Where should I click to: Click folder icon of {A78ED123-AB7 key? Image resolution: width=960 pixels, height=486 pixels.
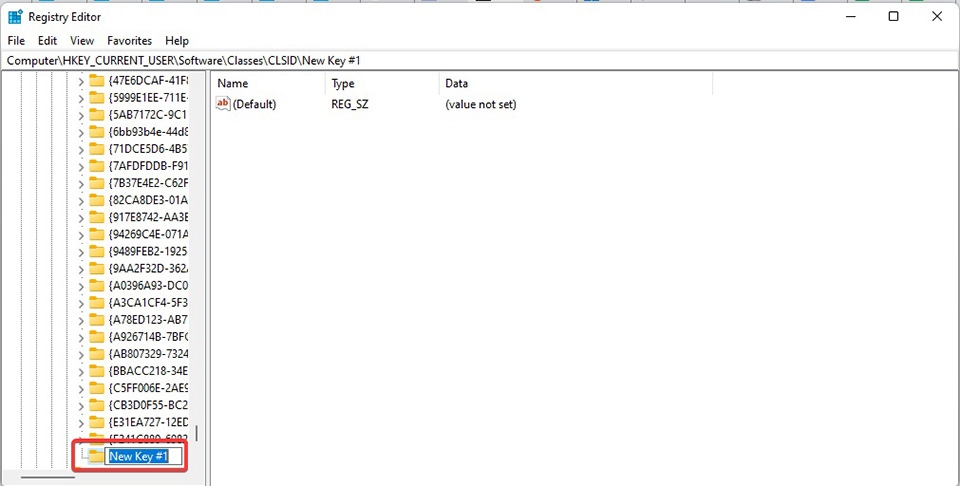point(96,320)
